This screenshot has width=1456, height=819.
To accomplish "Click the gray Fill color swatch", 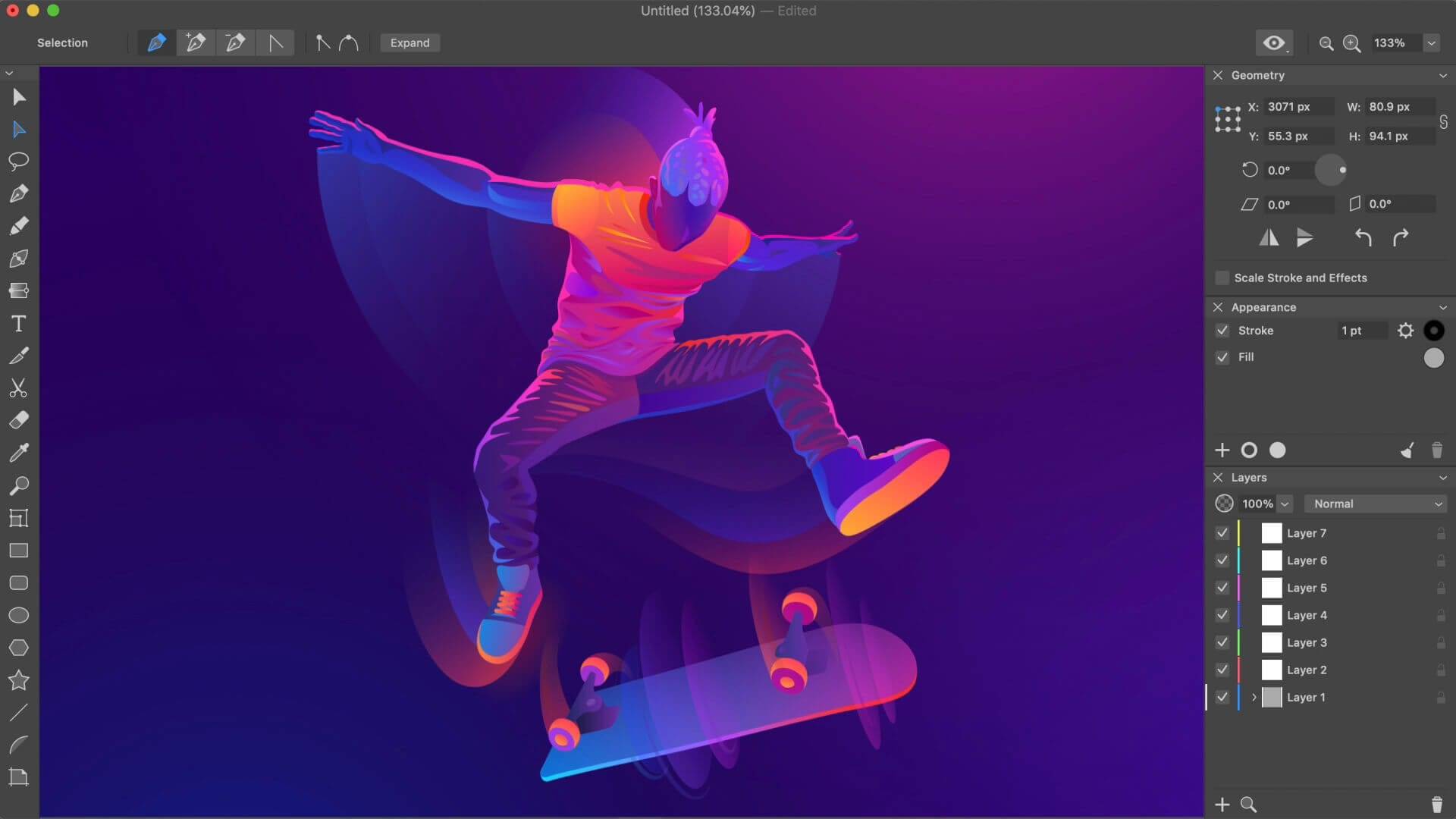I will (x=1433, y=358).
